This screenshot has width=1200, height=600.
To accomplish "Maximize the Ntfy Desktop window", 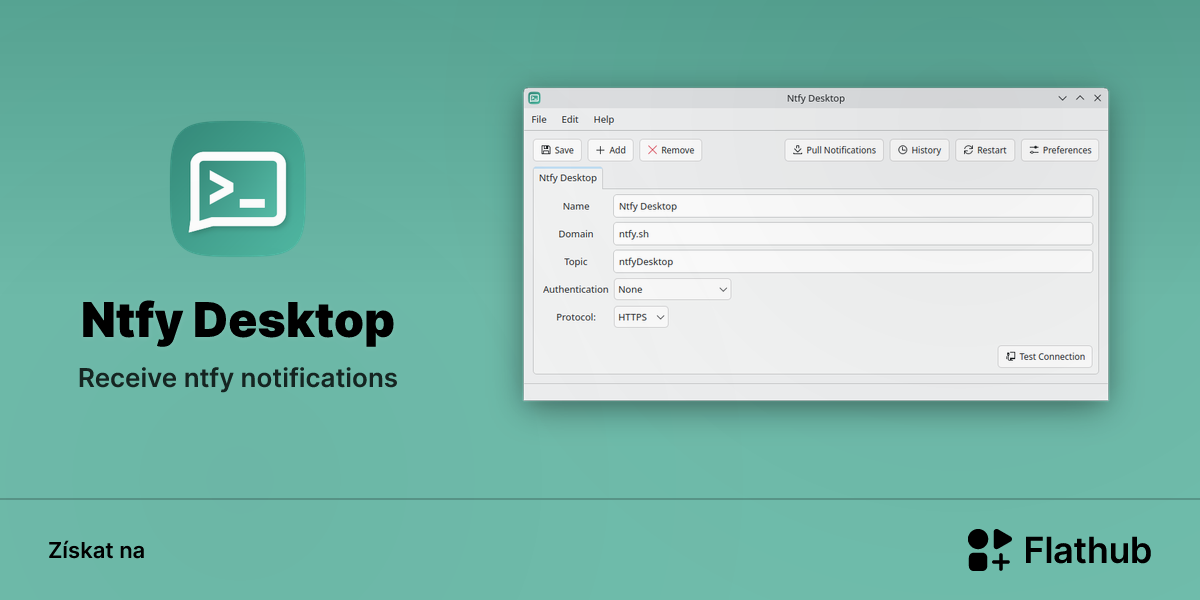I will 1080,98.
